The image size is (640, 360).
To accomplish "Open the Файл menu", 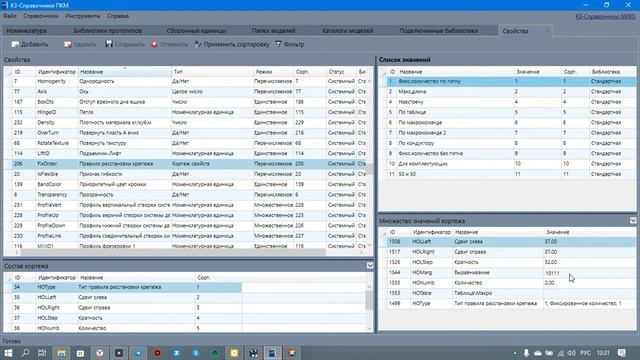I will (x=10, y=16).
